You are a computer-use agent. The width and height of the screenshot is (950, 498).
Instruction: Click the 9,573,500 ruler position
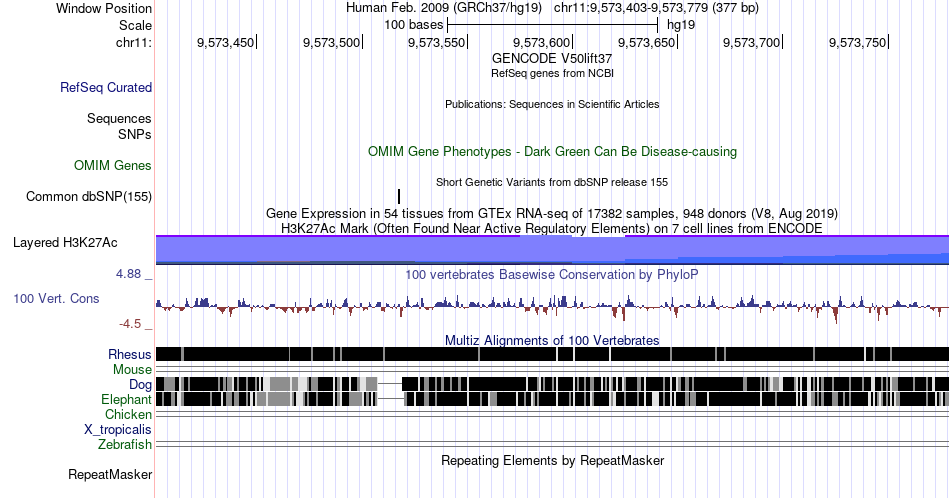(x=331, y=42)
